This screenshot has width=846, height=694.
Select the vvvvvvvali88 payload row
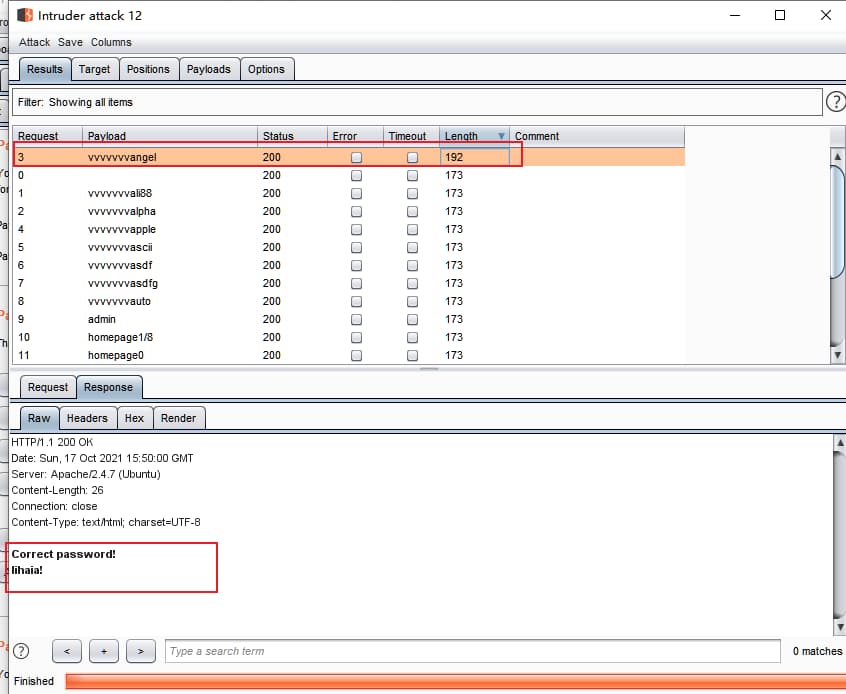pos(349,193)
